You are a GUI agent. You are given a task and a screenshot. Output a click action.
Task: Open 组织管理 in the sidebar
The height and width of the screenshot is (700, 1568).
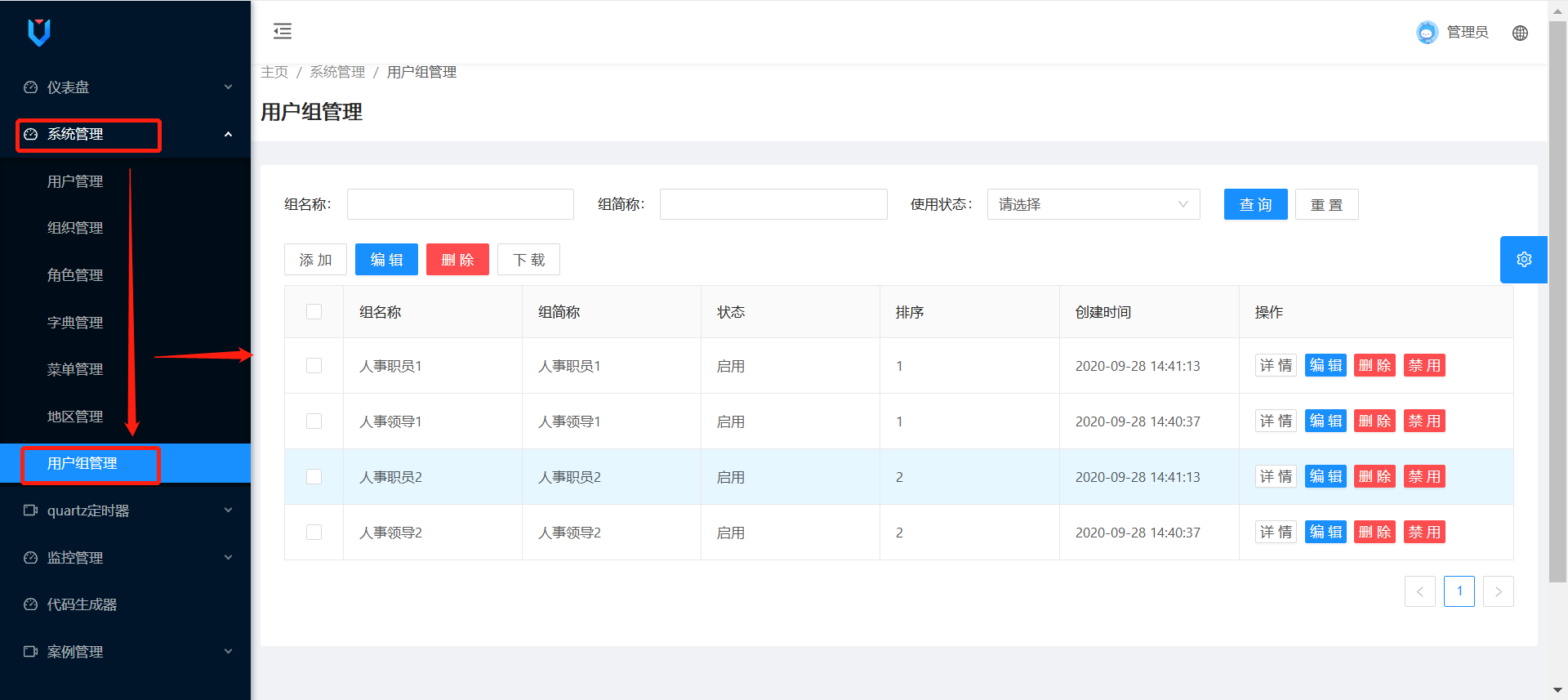coord(75,228)
